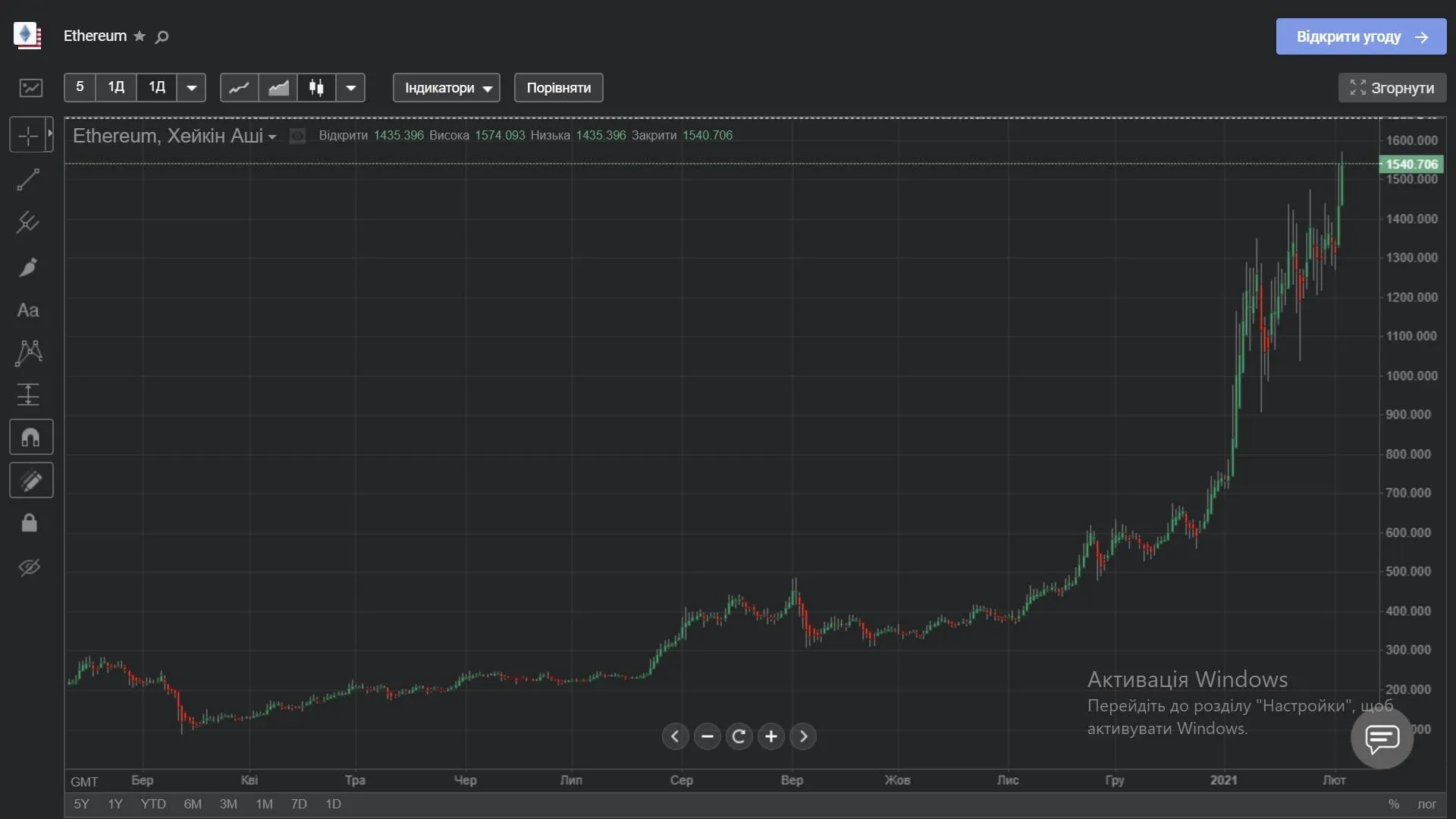Hide all drawings with eye icon

tap(29, 567)
